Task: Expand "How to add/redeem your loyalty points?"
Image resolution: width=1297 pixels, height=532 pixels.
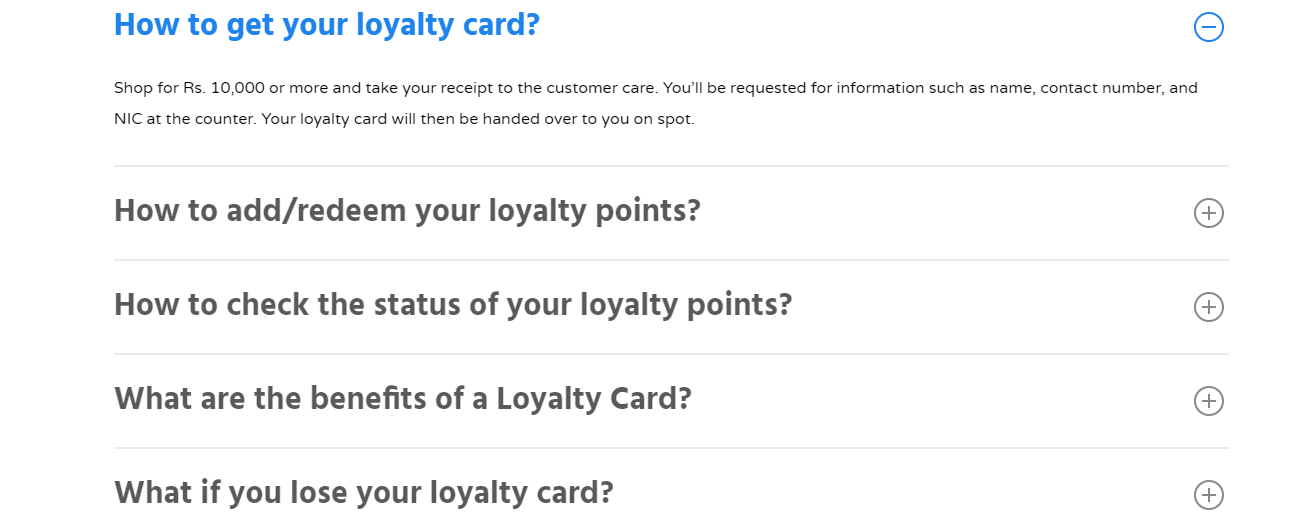Action: pos(1208,213)
